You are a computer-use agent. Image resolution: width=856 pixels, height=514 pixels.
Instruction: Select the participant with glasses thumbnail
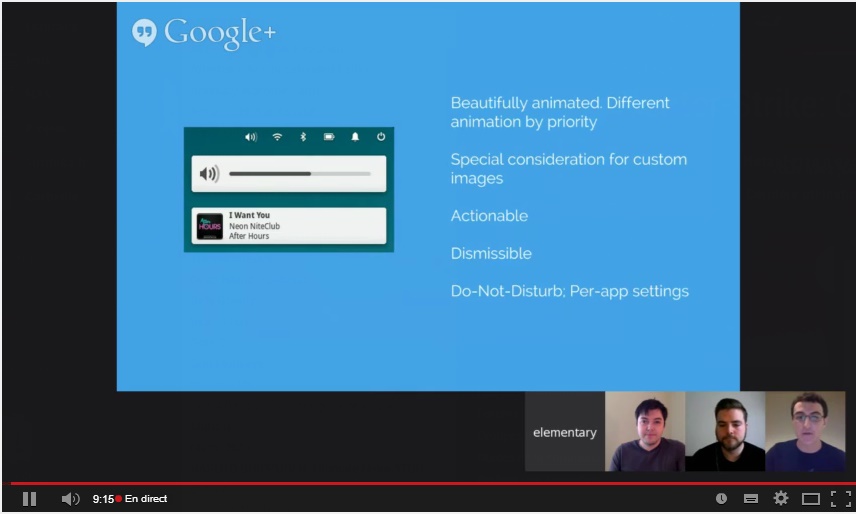(805, 432)
